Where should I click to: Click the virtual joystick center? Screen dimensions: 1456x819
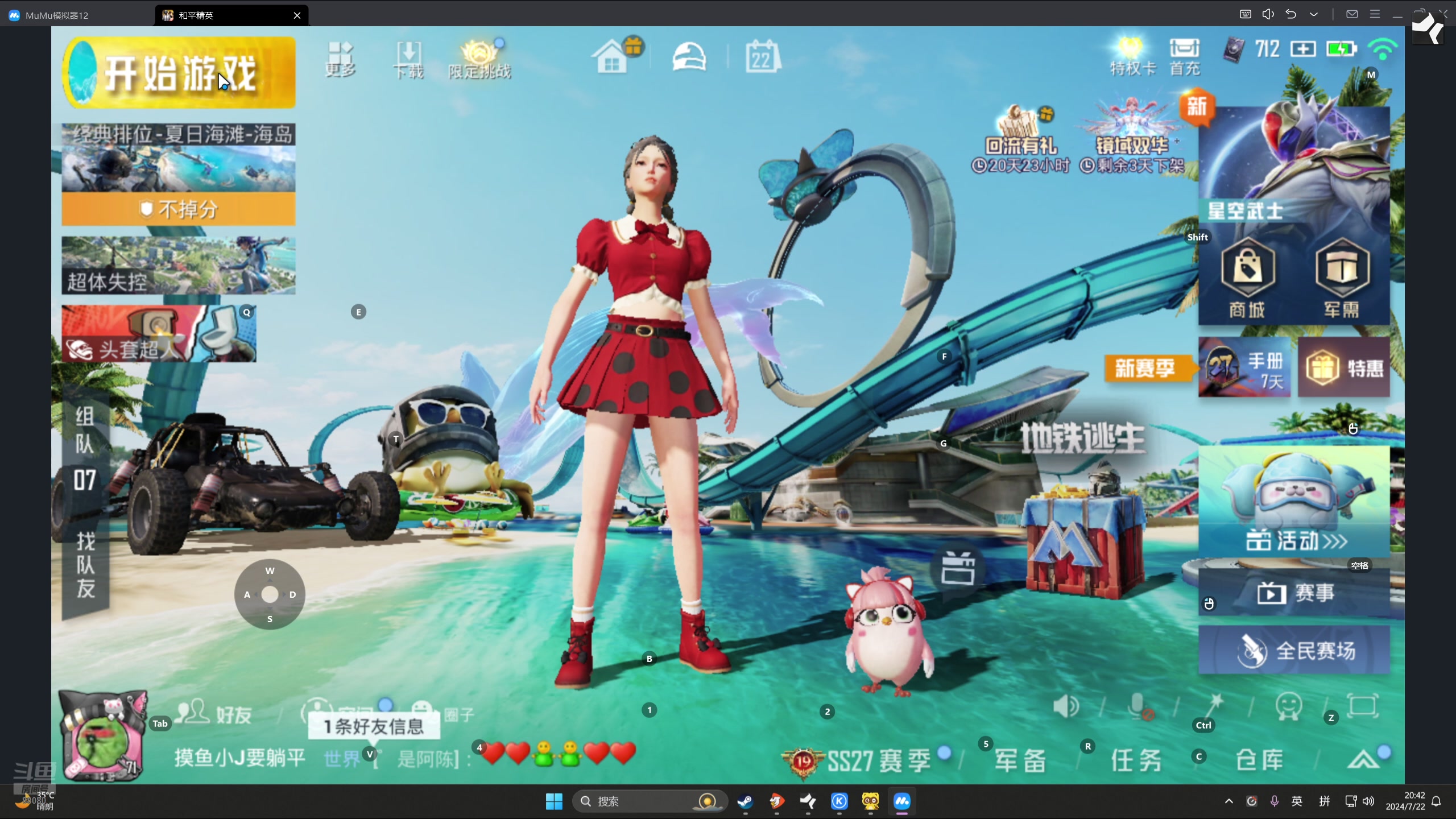270,594
